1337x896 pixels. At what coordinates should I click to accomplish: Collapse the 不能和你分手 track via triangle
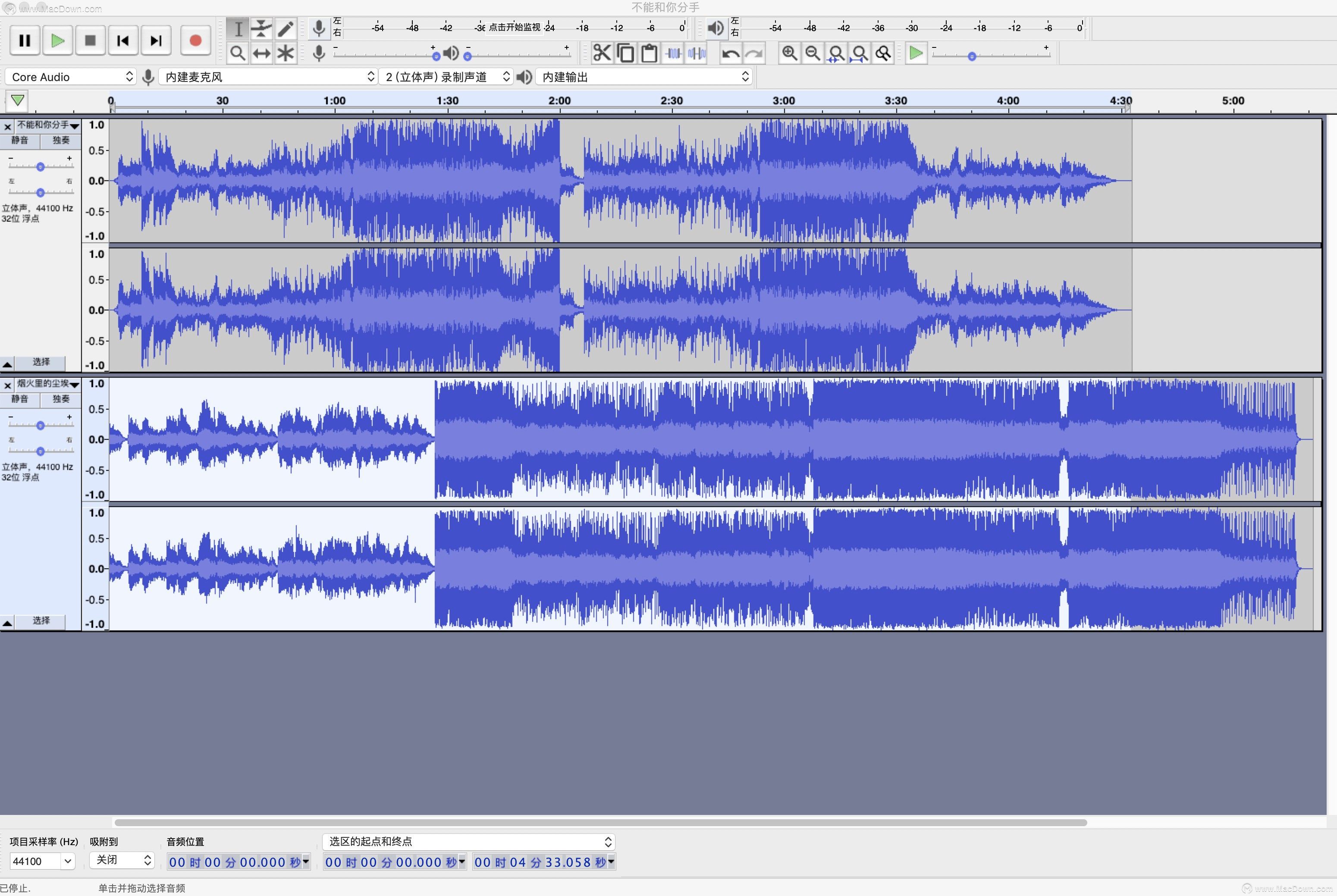coord(7,364)
